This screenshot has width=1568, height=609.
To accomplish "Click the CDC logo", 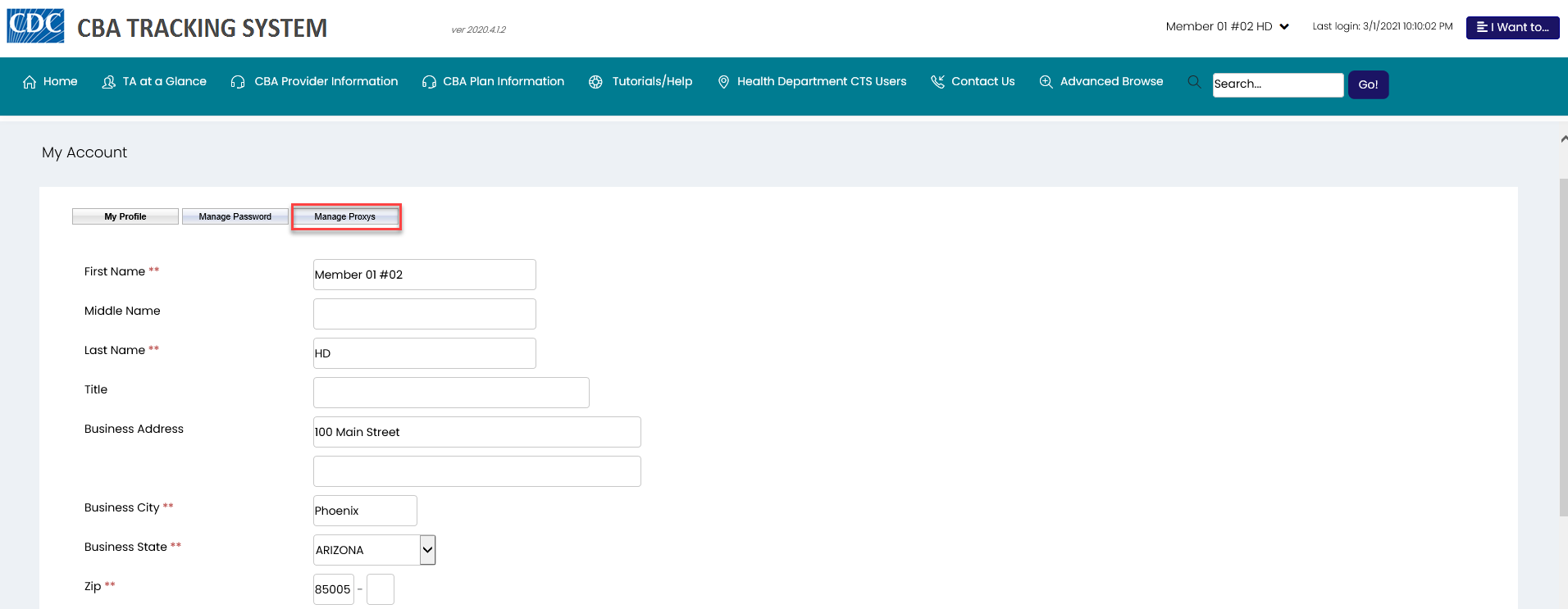I will click(35, 26).
